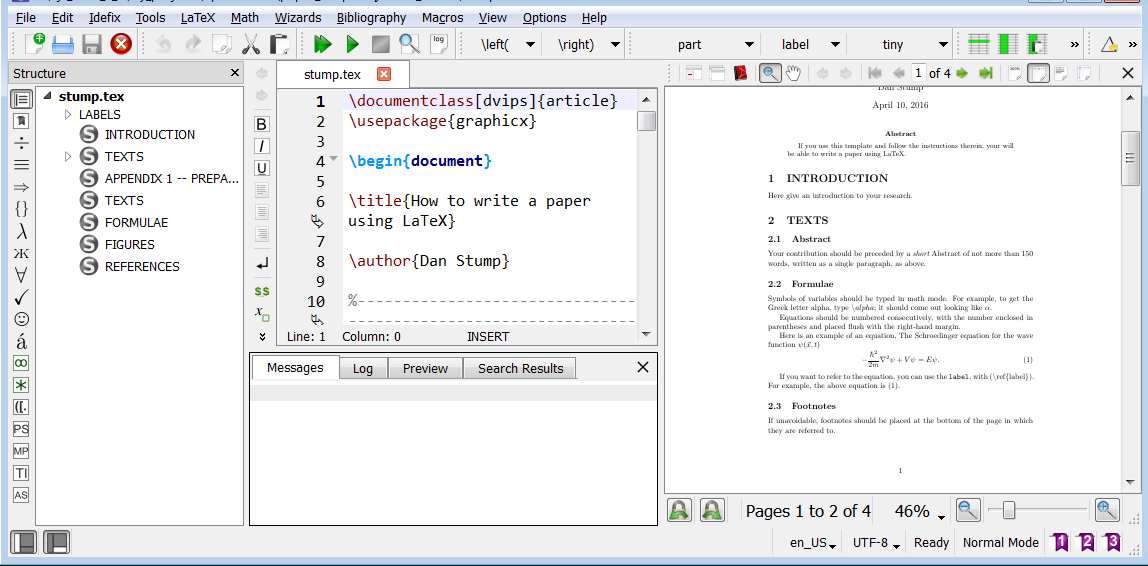Switch to the Search Results tab

click(x=521, y=368)
